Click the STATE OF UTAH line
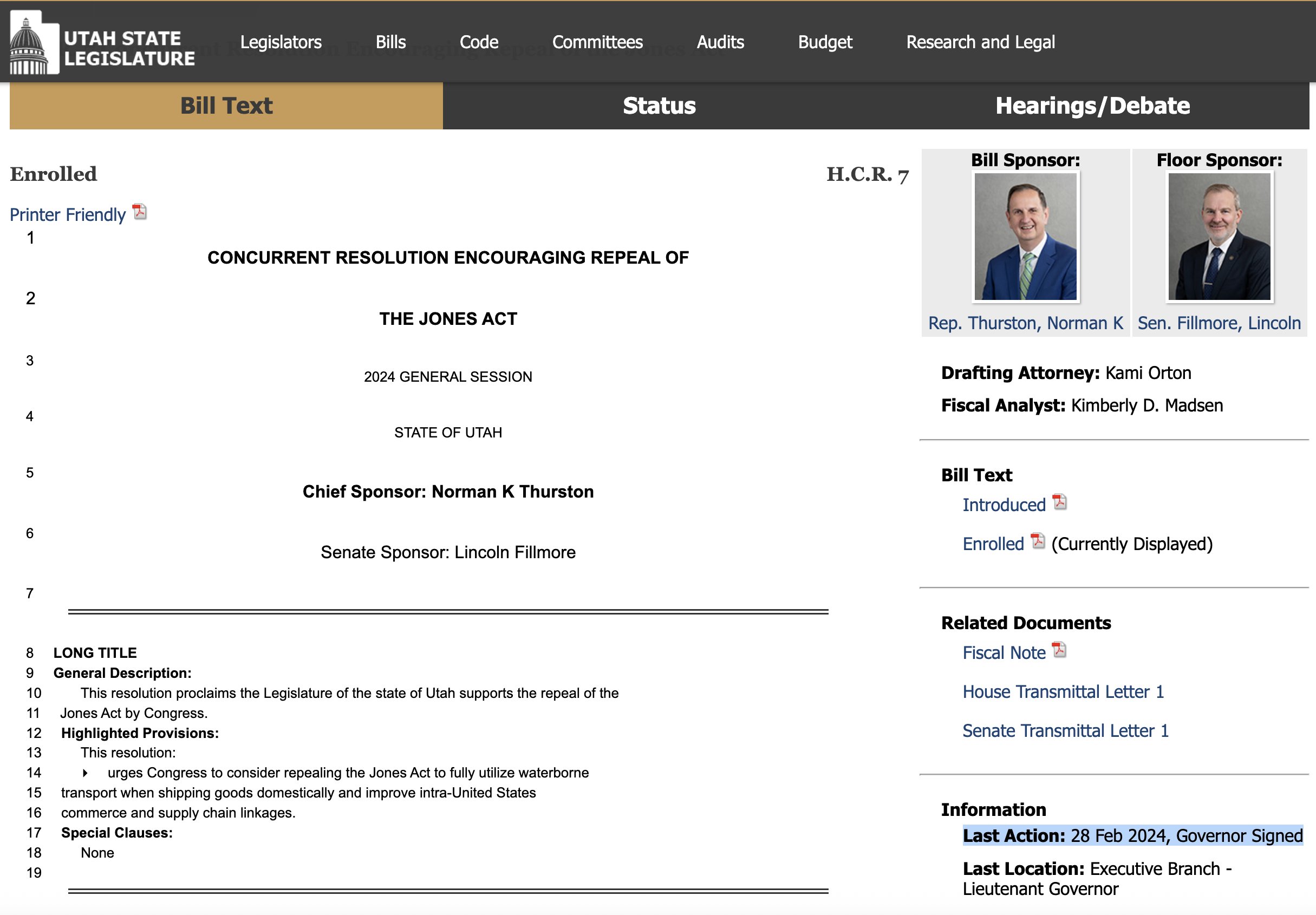The image size is (1316, 915). 448,433
